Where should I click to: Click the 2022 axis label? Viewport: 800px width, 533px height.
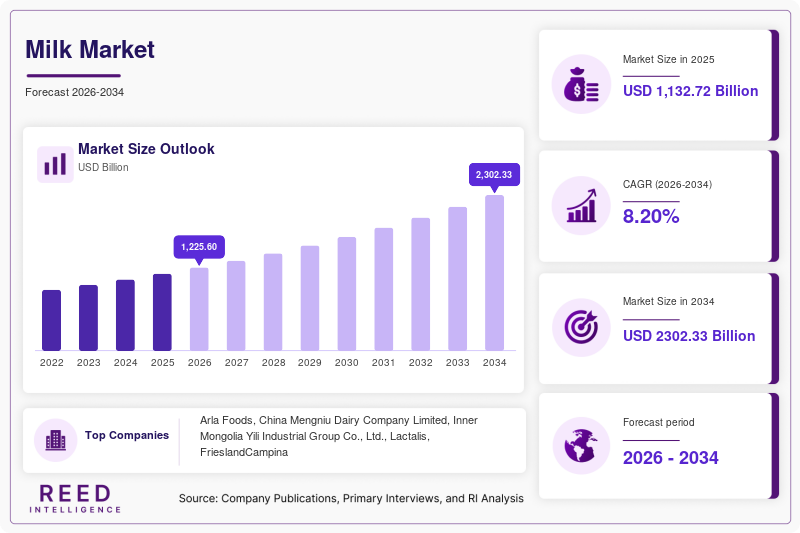tap(52, 363)
